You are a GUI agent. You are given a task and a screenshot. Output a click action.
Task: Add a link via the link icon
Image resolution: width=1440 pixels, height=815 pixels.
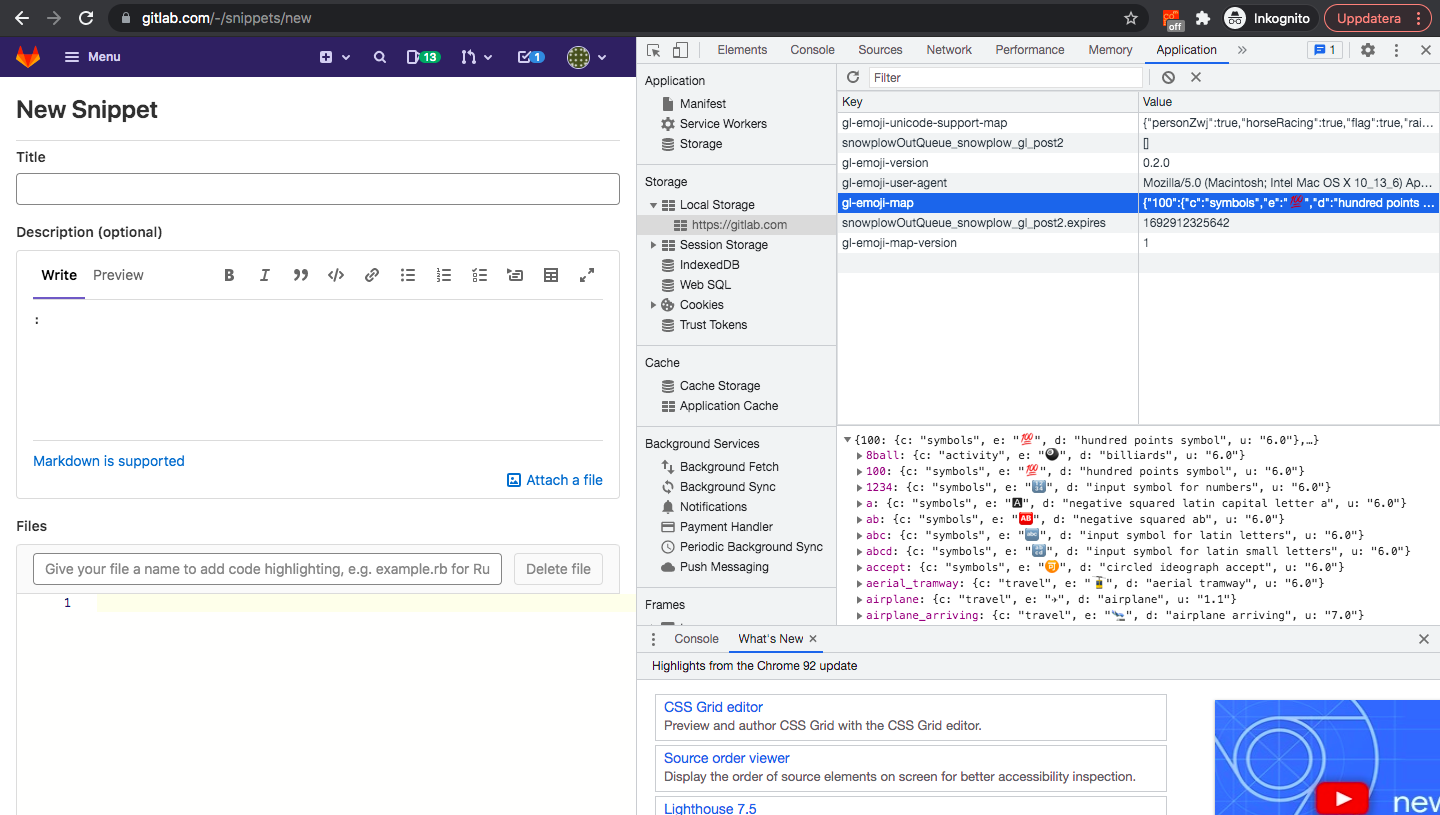(x=372, y=275)
